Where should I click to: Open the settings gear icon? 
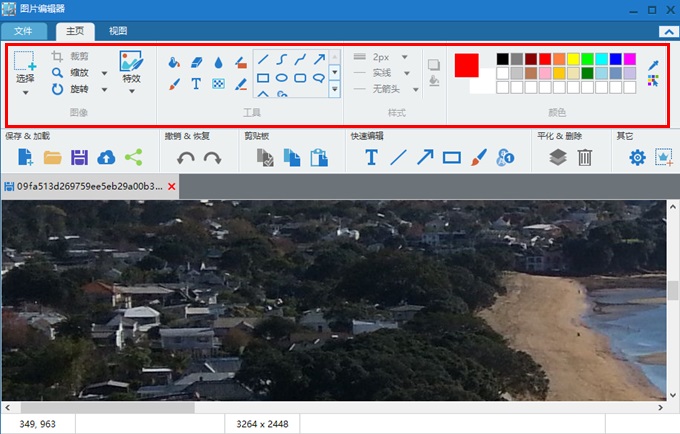[637, 157]
